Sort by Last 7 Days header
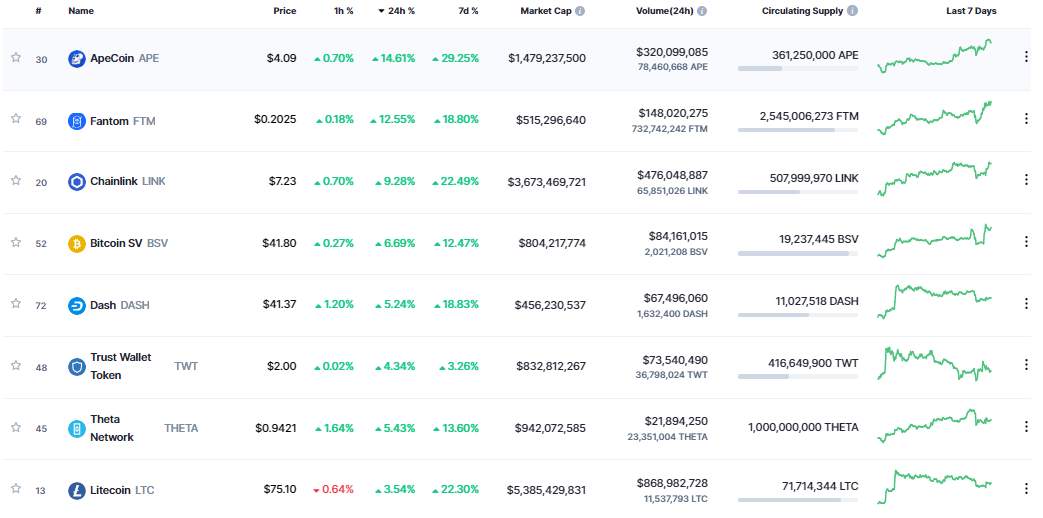 pos(971,11)
